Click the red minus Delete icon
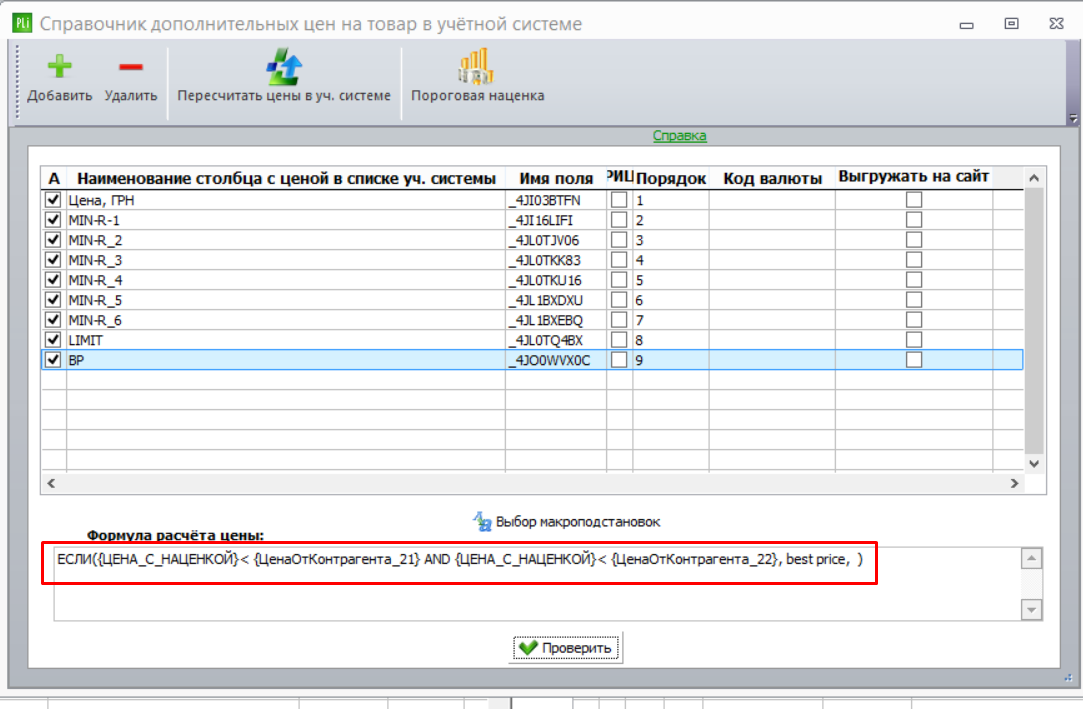The height and width of the screenshot is (709, 1083). pyautogui.click(x=131, y=67)
